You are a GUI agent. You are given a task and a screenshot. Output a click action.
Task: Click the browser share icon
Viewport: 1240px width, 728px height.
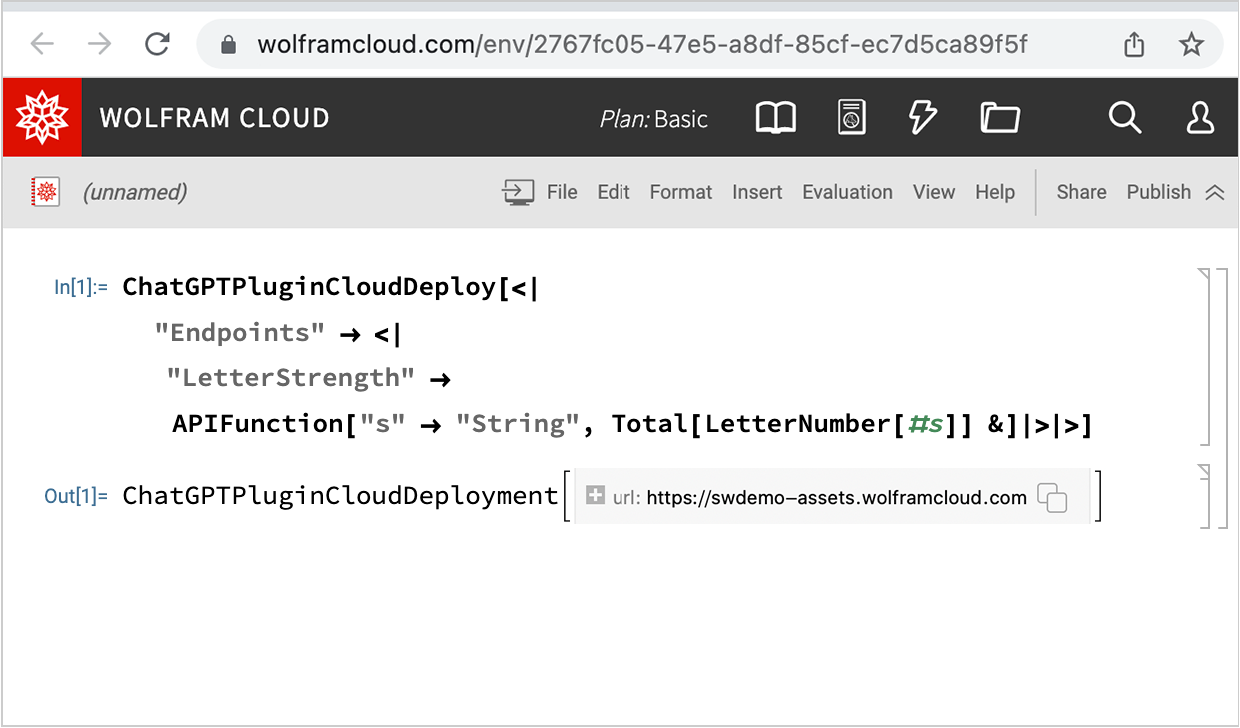(1134, 44)
